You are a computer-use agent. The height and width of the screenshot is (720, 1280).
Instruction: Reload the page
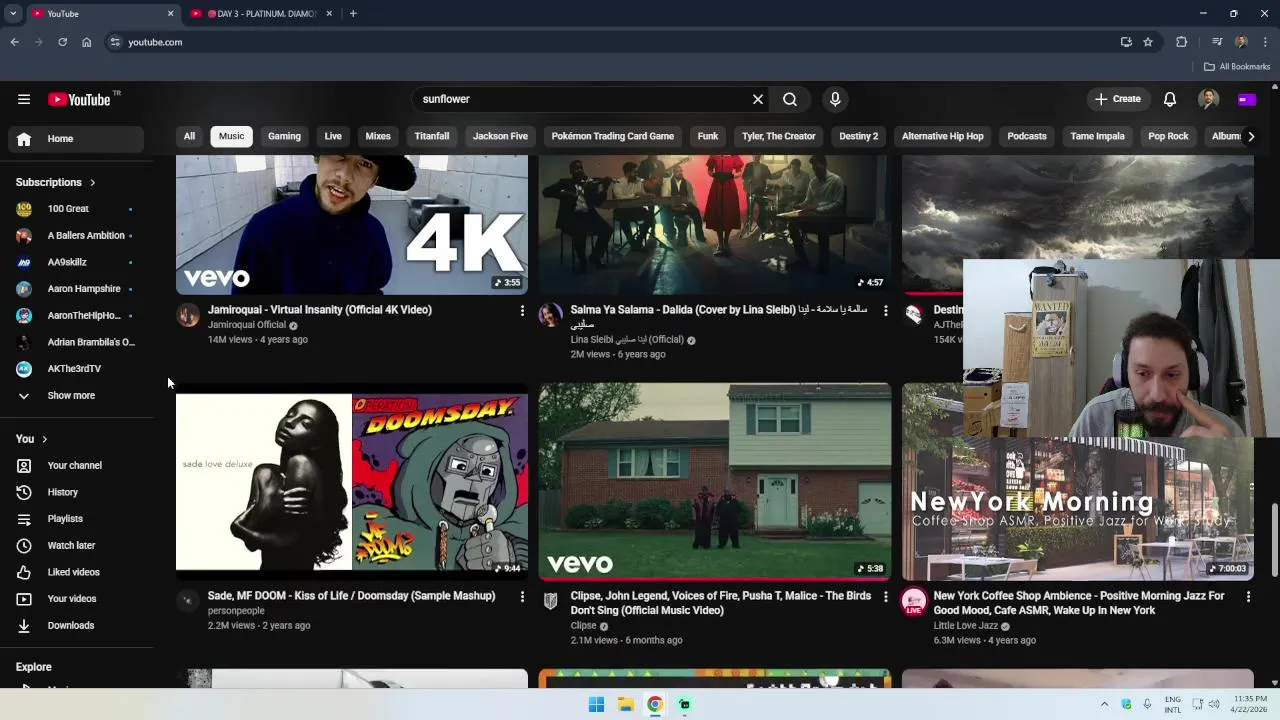[62, 42]
